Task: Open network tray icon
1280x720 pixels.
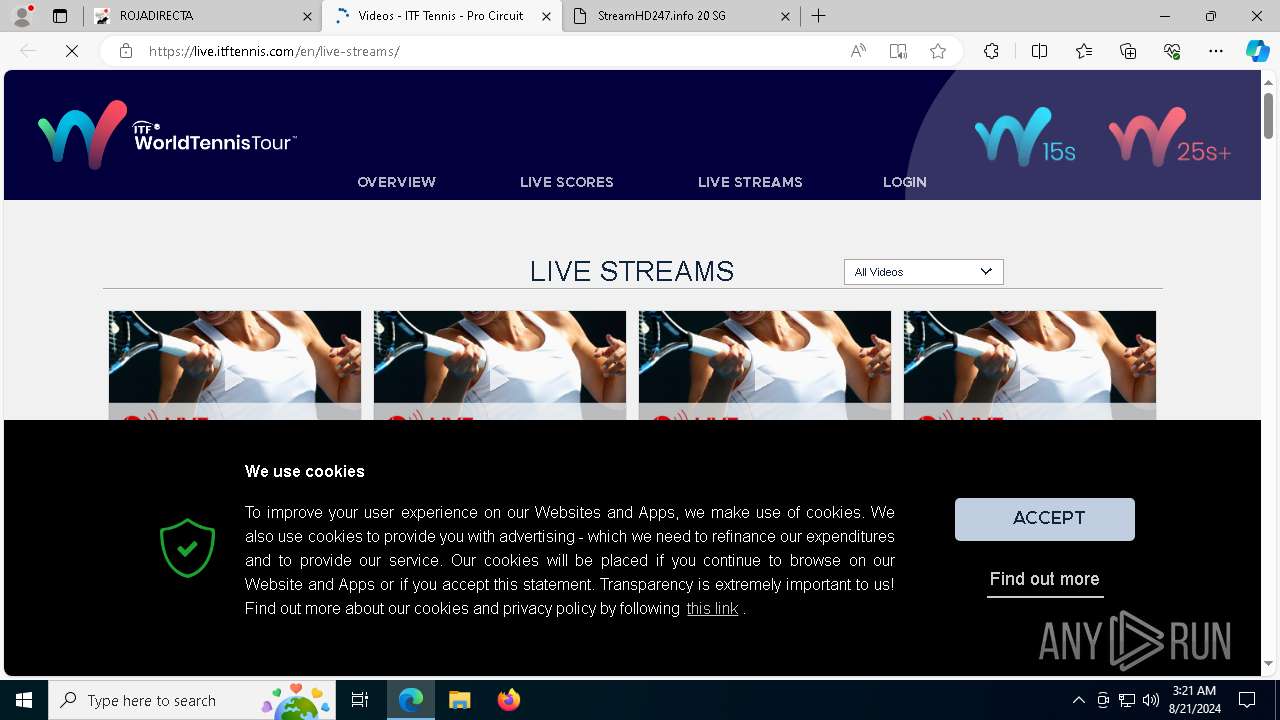Action: (x=1127, y=700)
